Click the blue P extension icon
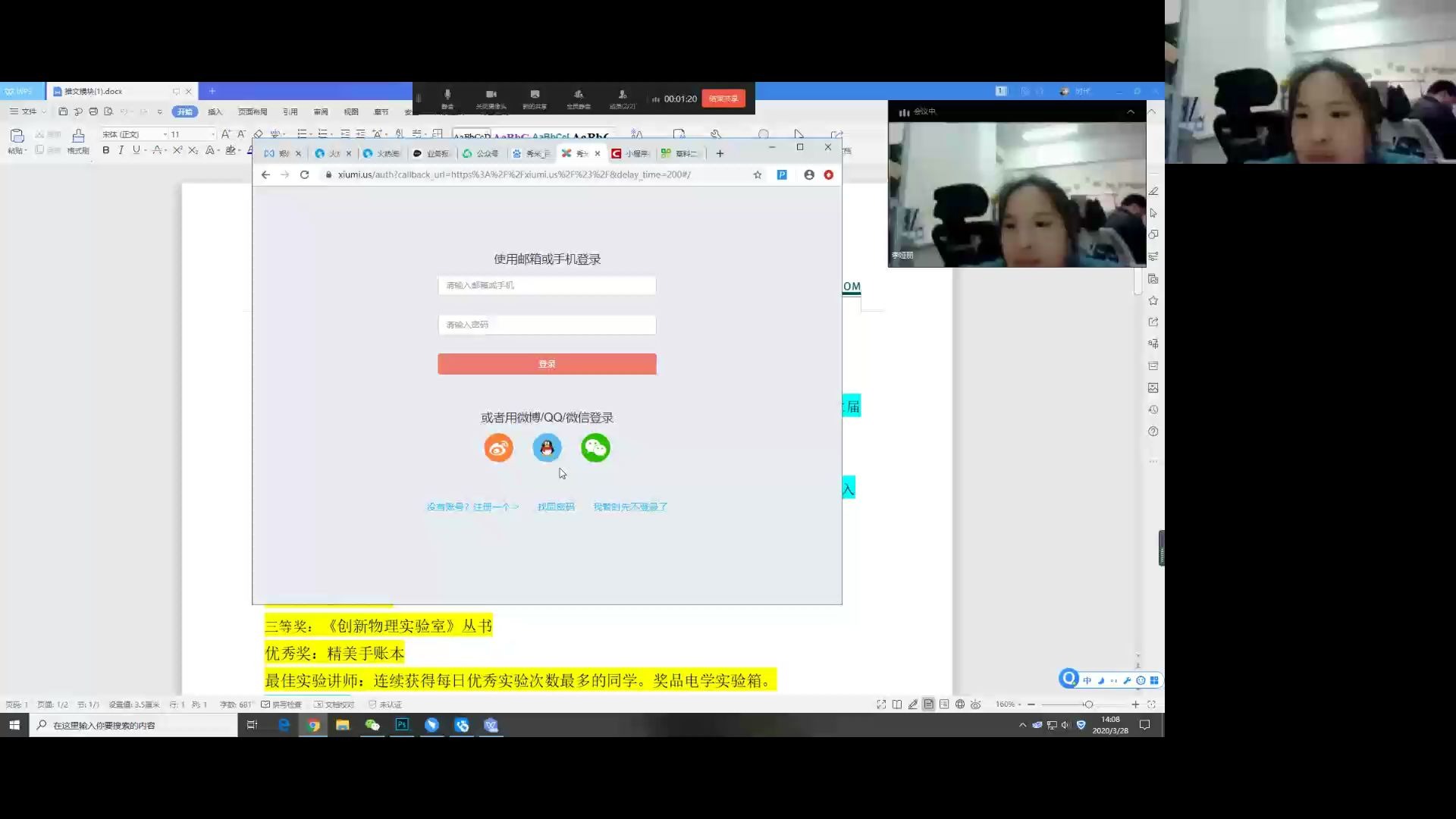 click(782, 174)
